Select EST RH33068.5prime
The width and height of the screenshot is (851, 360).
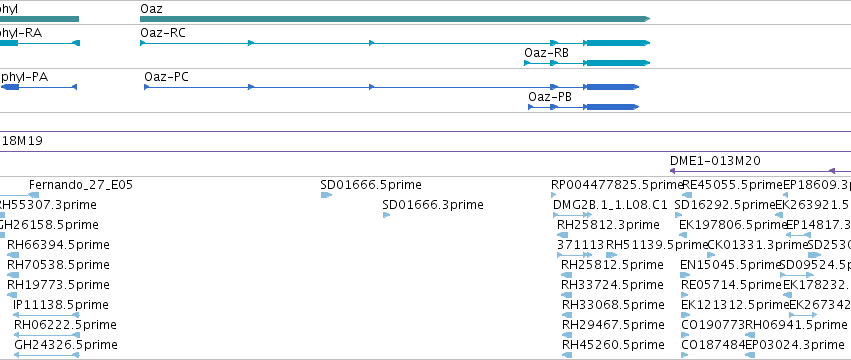pyautogui.click(x=613, y=305)
